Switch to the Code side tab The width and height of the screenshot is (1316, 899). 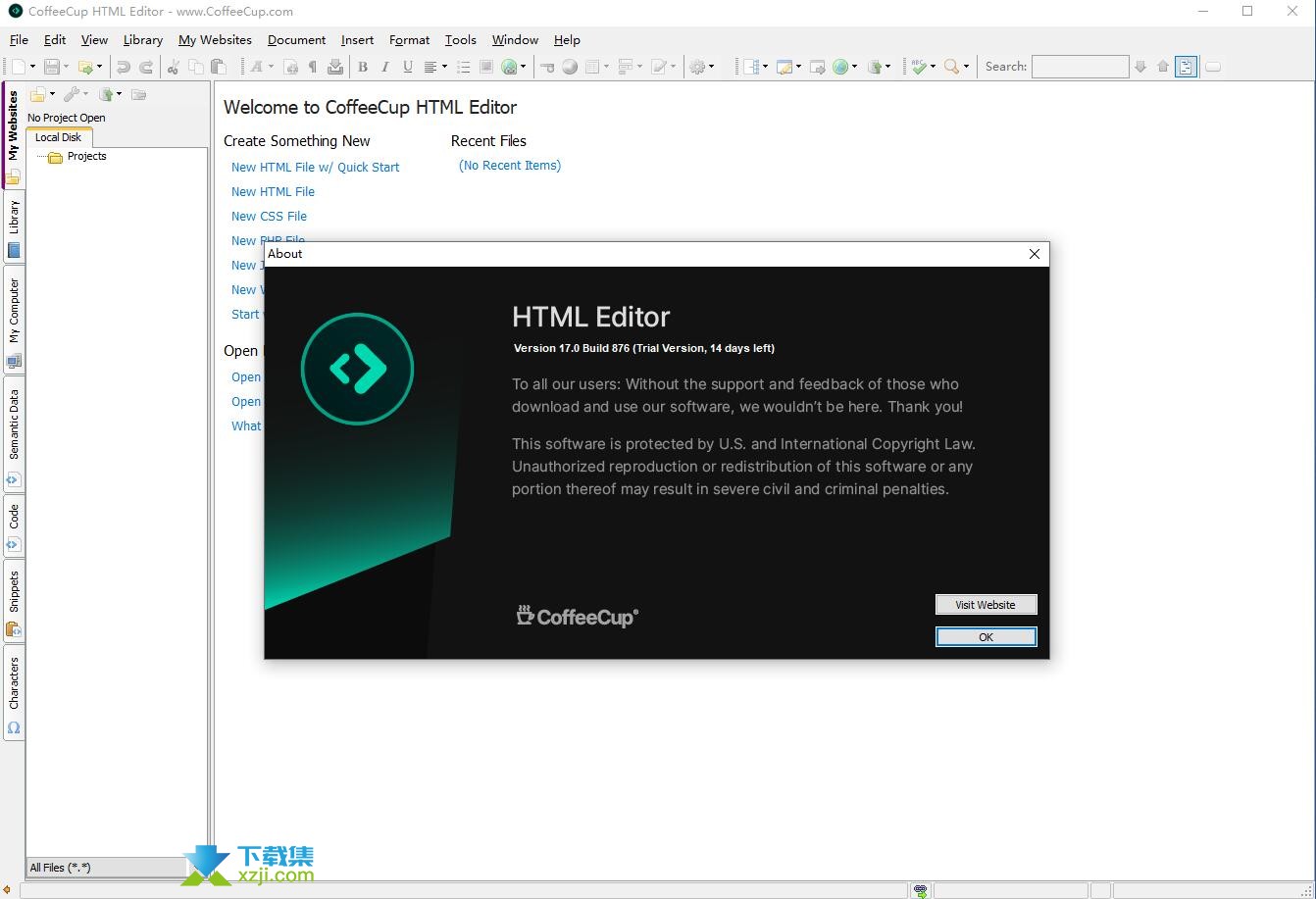(x=14, y=525)
